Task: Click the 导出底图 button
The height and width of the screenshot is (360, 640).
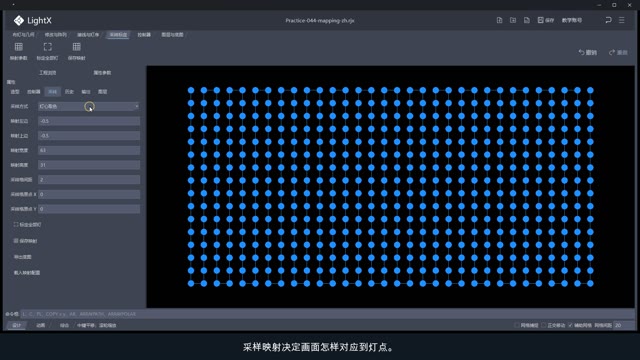Action: click(x=23, y=257)
